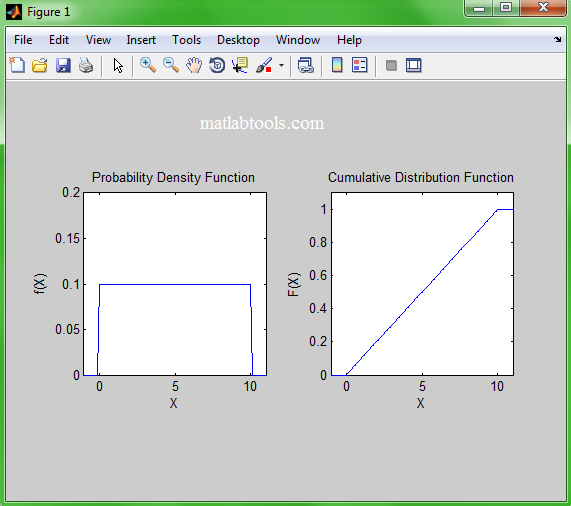Open file using the folder icon
This screenshot has width=571, height=506.
click(x=40, y=66)
